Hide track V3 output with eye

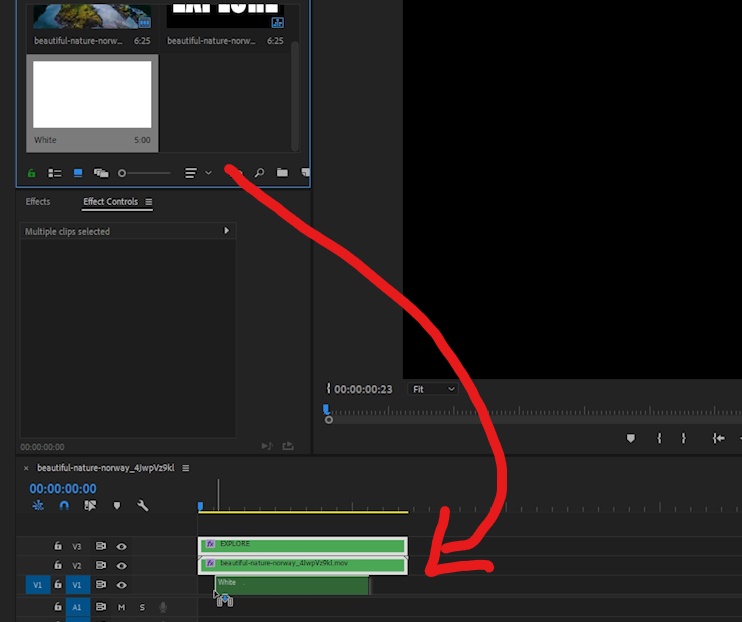pos(122,547)
